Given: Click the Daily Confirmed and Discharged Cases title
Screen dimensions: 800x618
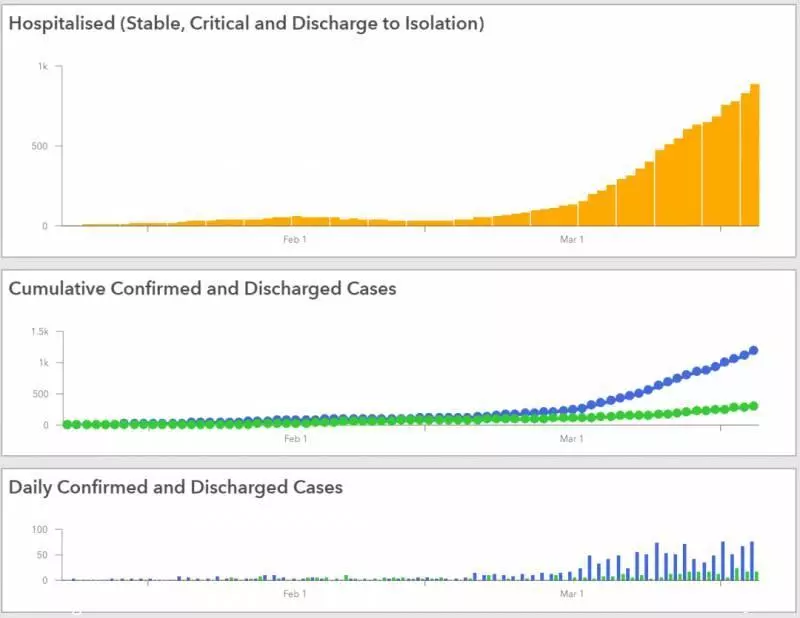Looking at the screenshot, I should coord(176,487).
